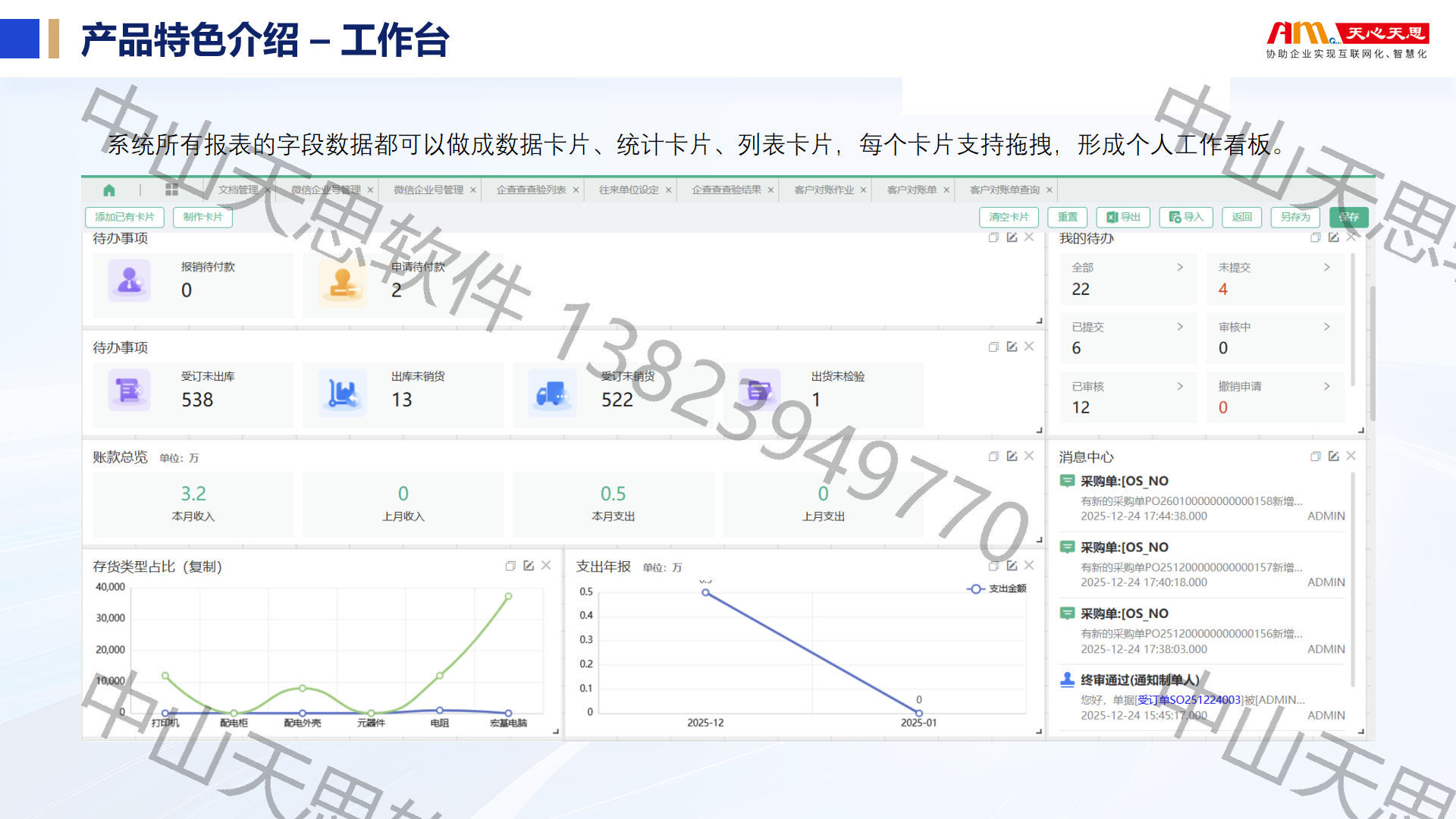Click the 消息中心 list scrollbar
The image size is (1456, 819).
tap(1354, 580)
